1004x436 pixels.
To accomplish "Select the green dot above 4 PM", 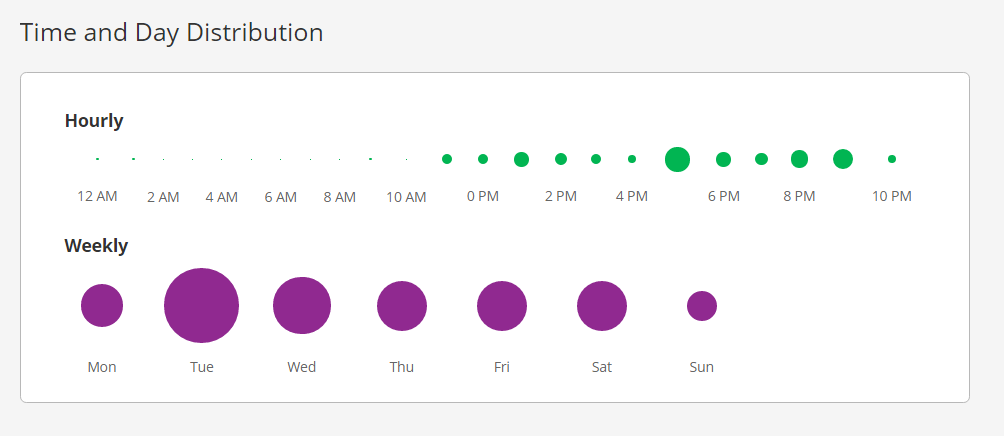I will click(x=632, y=159).
